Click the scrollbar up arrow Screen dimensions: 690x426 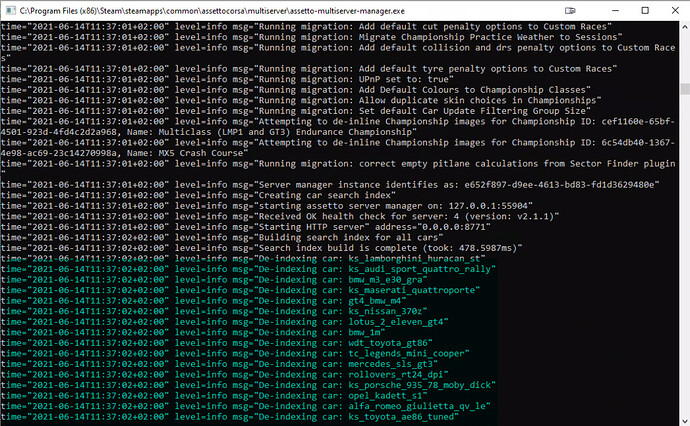(685, 26)
